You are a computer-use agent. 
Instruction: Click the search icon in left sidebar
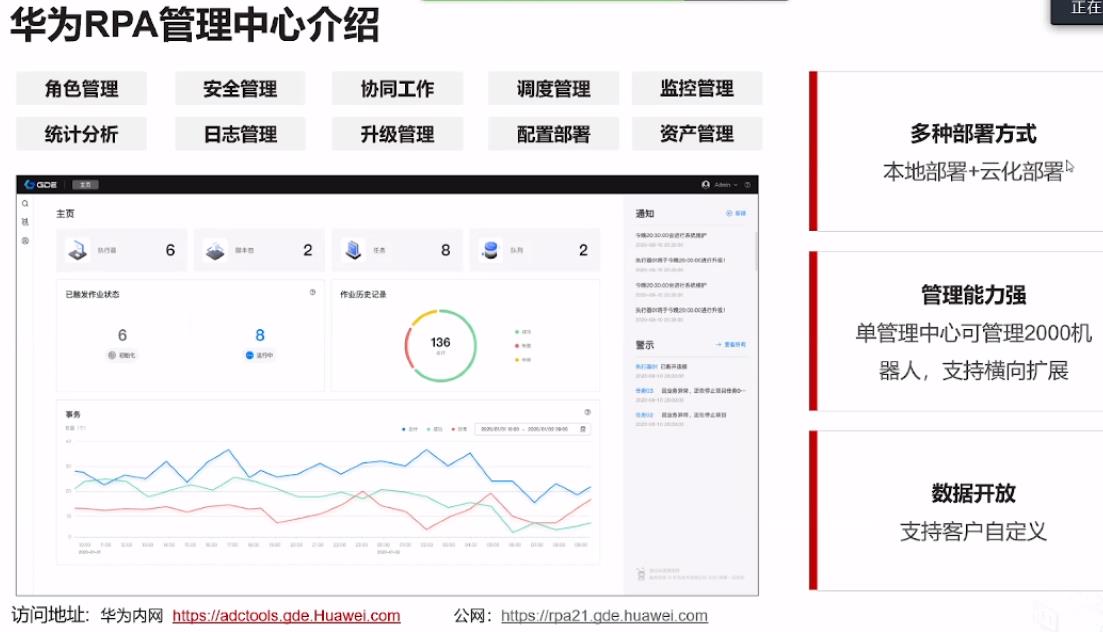tap(25, 203)
